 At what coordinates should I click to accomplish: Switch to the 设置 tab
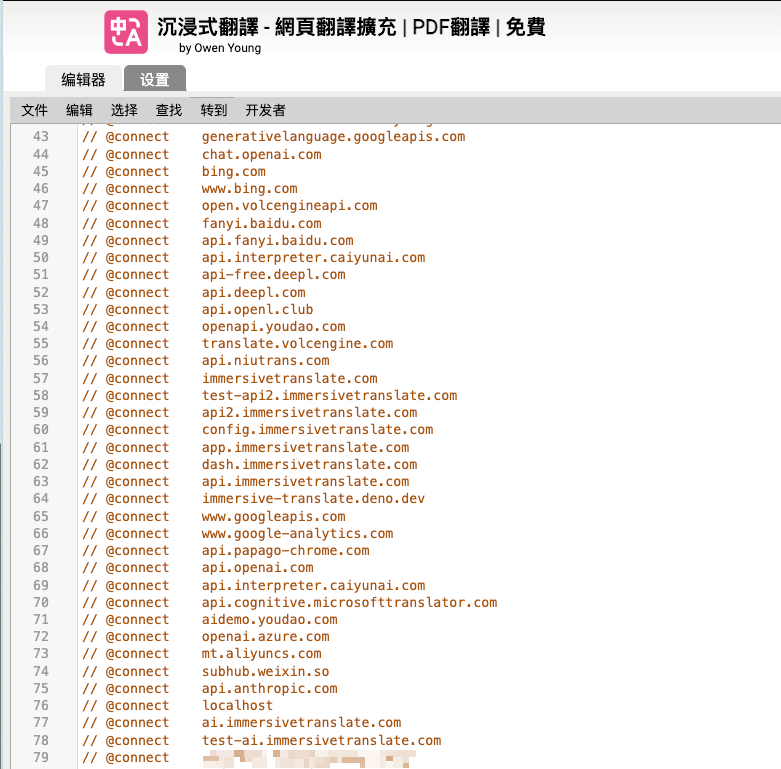tap(154, 79)
